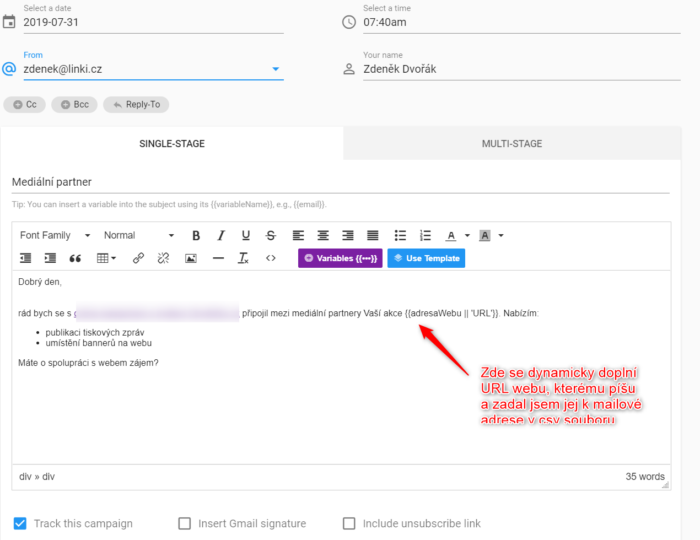Remove link with unlink icon
The width and height of the screenshot is (700, 540).
pos(163,258)
